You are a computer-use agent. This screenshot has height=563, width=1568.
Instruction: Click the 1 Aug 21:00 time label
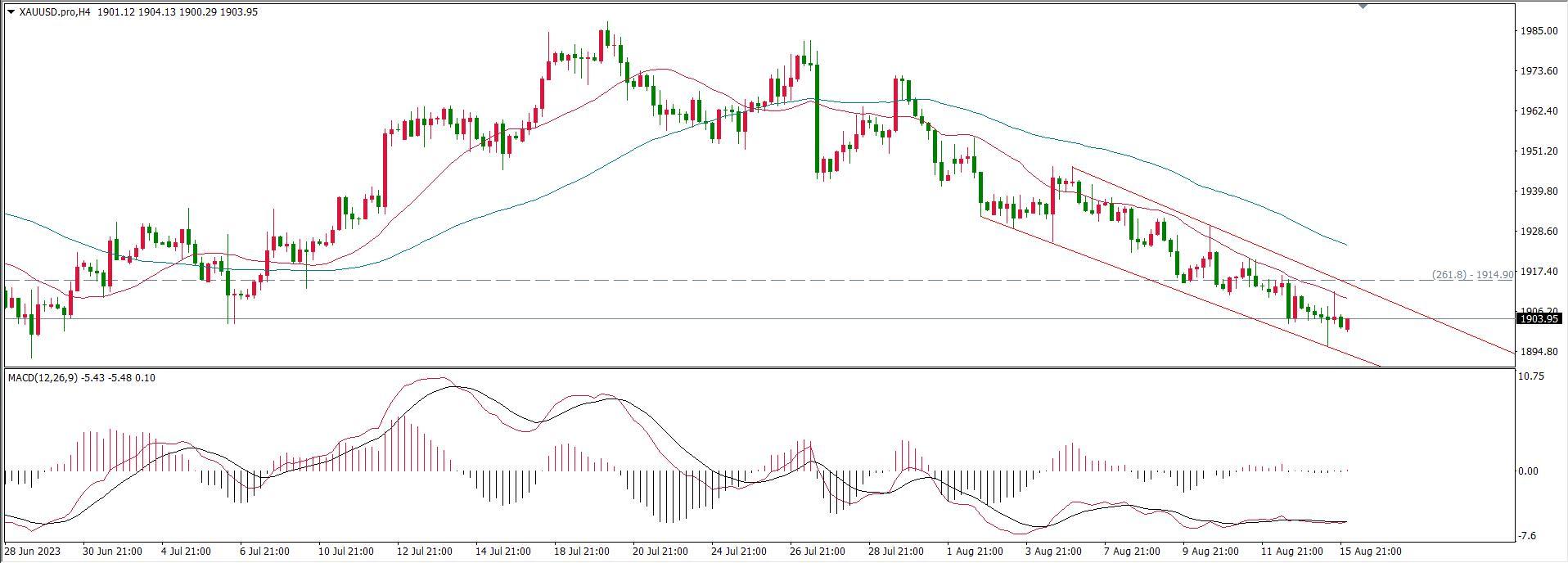coord(975,552)
